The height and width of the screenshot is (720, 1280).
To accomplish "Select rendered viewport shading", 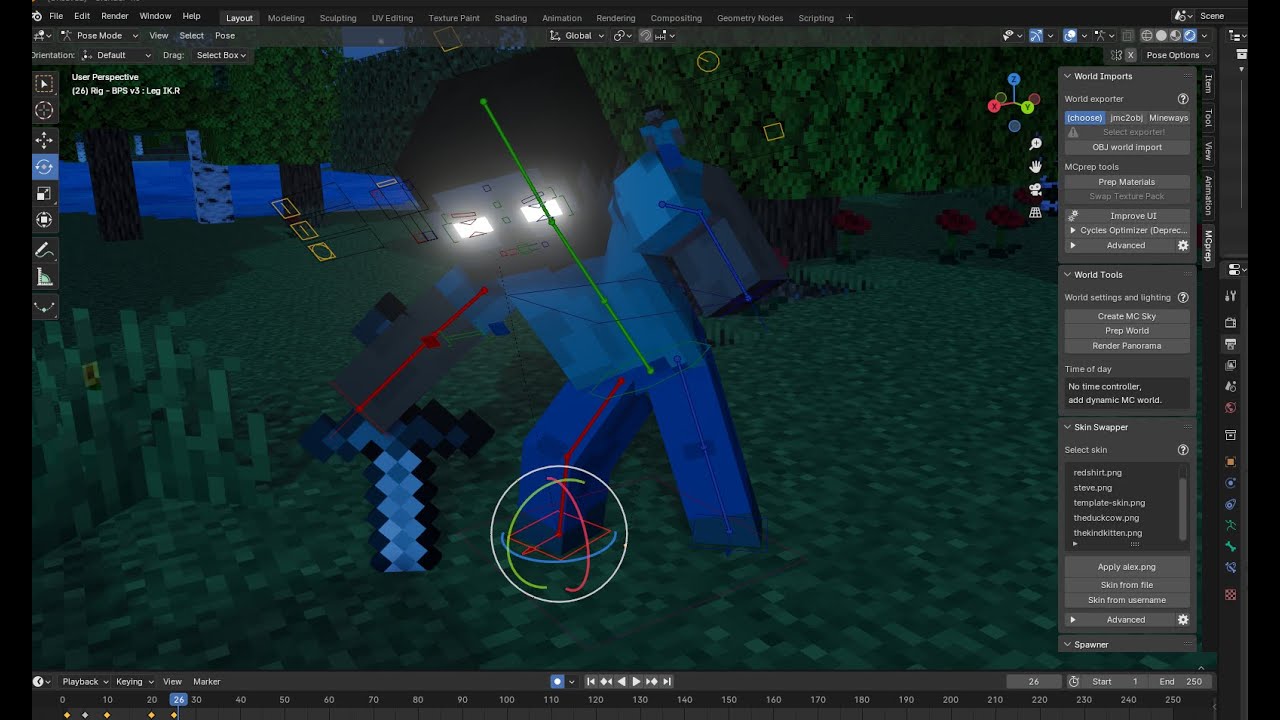I will click(x=1189, y=35).
